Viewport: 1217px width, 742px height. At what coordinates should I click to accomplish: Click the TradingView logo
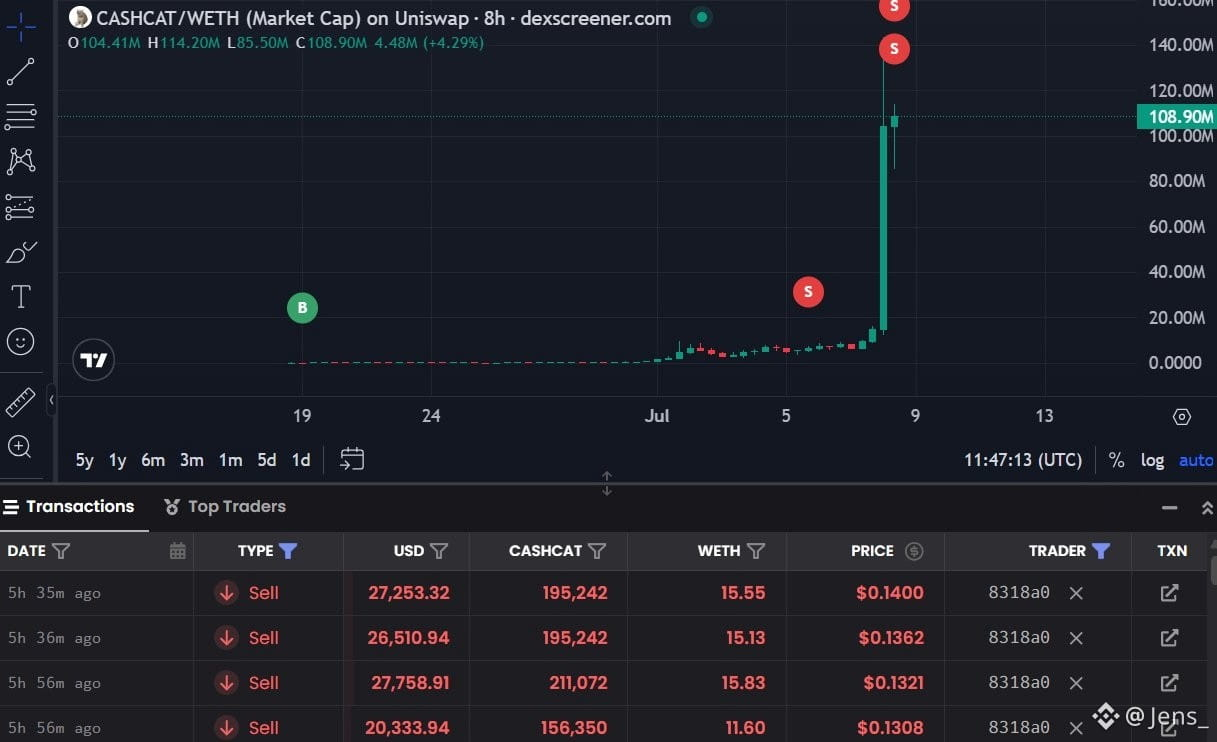(x=94, y=360)
